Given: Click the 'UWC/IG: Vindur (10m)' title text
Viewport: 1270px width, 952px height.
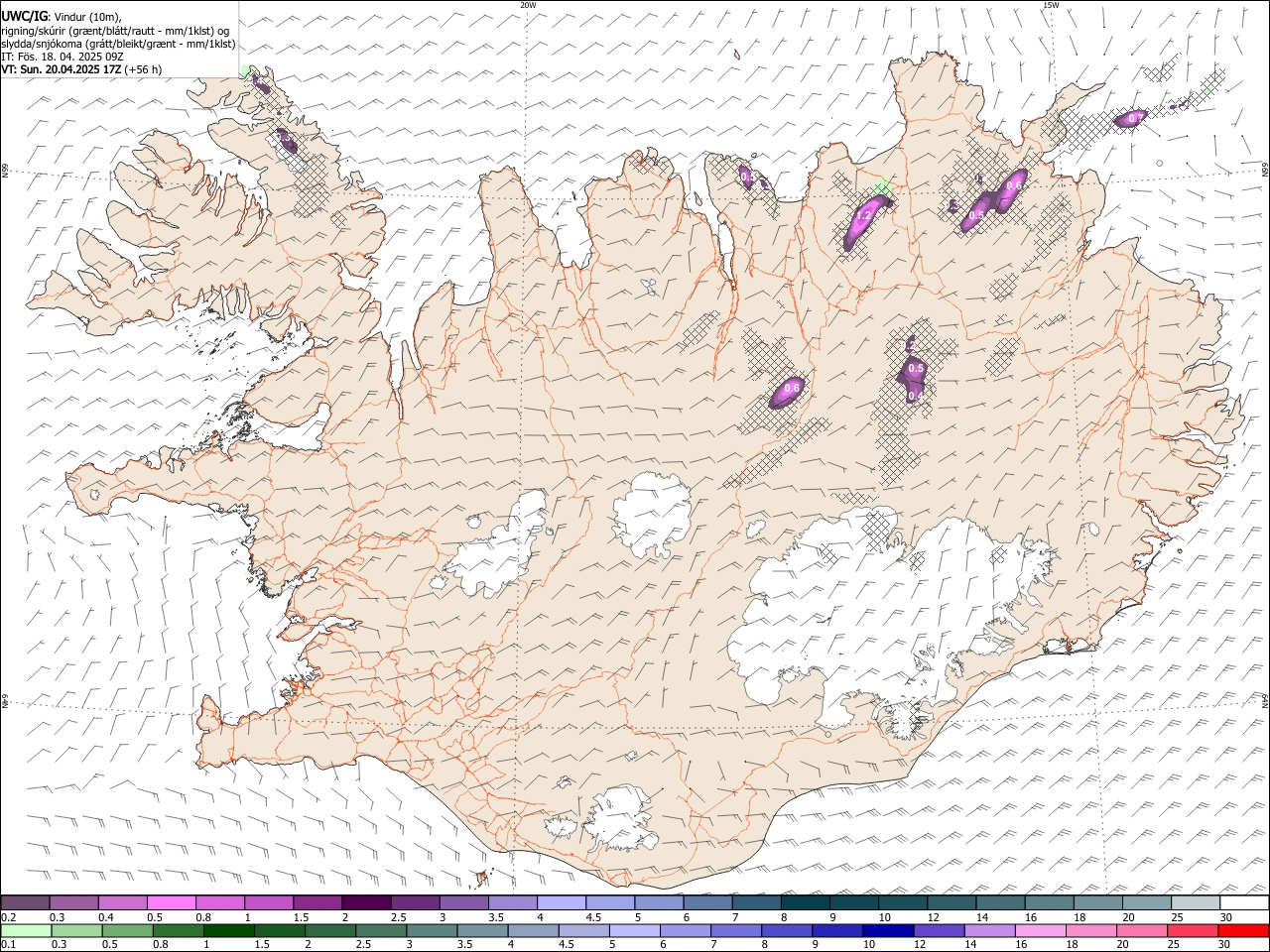Looking at the screenshot, I should [62, 17].
